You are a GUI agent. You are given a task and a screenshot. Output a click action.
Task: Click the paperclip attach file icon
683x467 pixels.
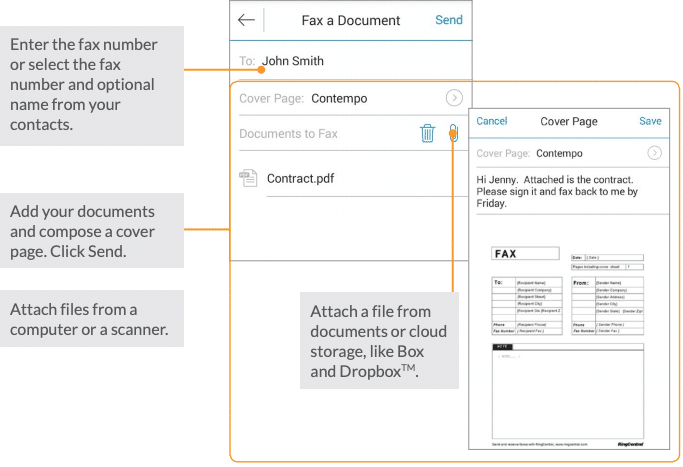(x=453, y=133)
